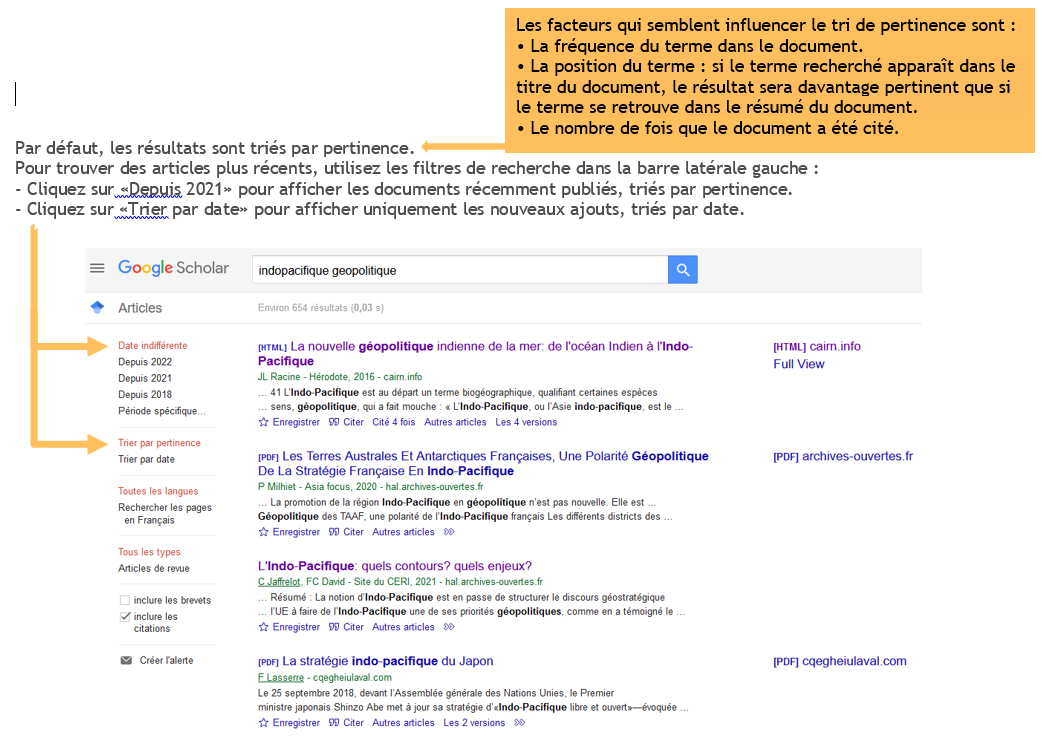The height and width of the screenshot is (743, 1042).
Task: Filter by Articles de revue type
Action: (154, 569)
